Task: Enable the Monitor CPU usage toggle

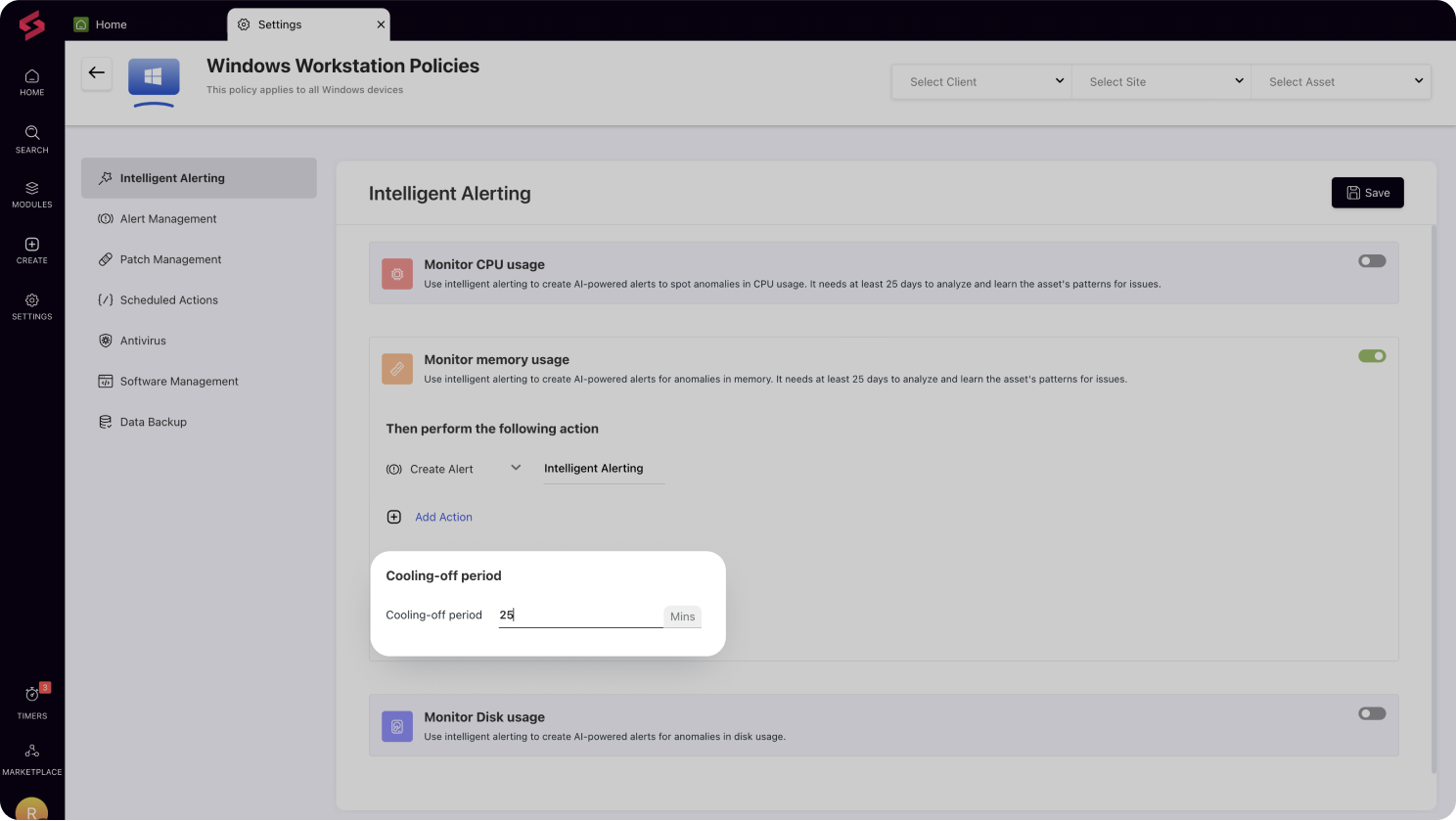Action: click(1371, 260)
